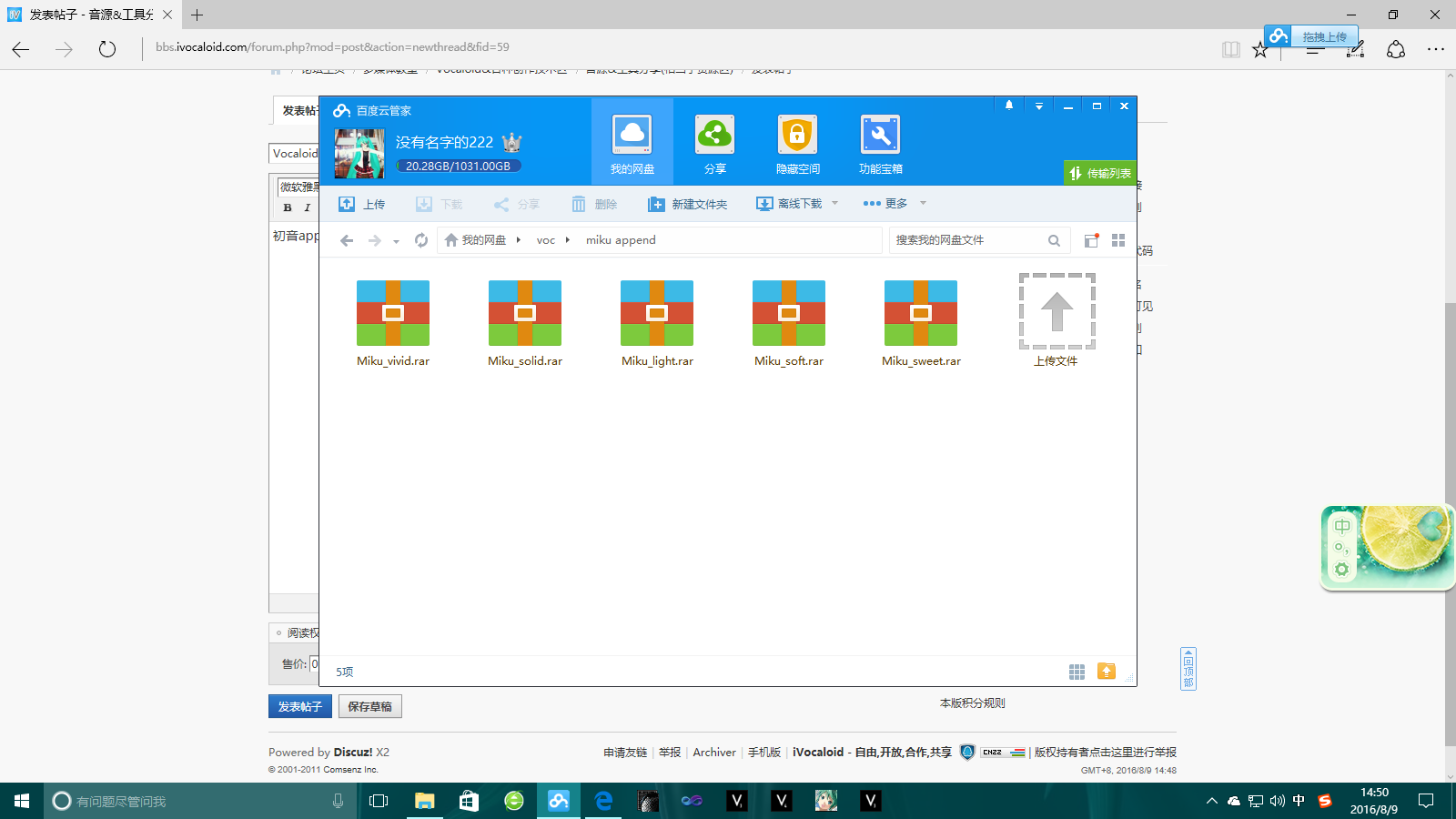Click the status bar thumbnail grid icon
This screenshot has height=819, width=1456.
(1077, 672)
